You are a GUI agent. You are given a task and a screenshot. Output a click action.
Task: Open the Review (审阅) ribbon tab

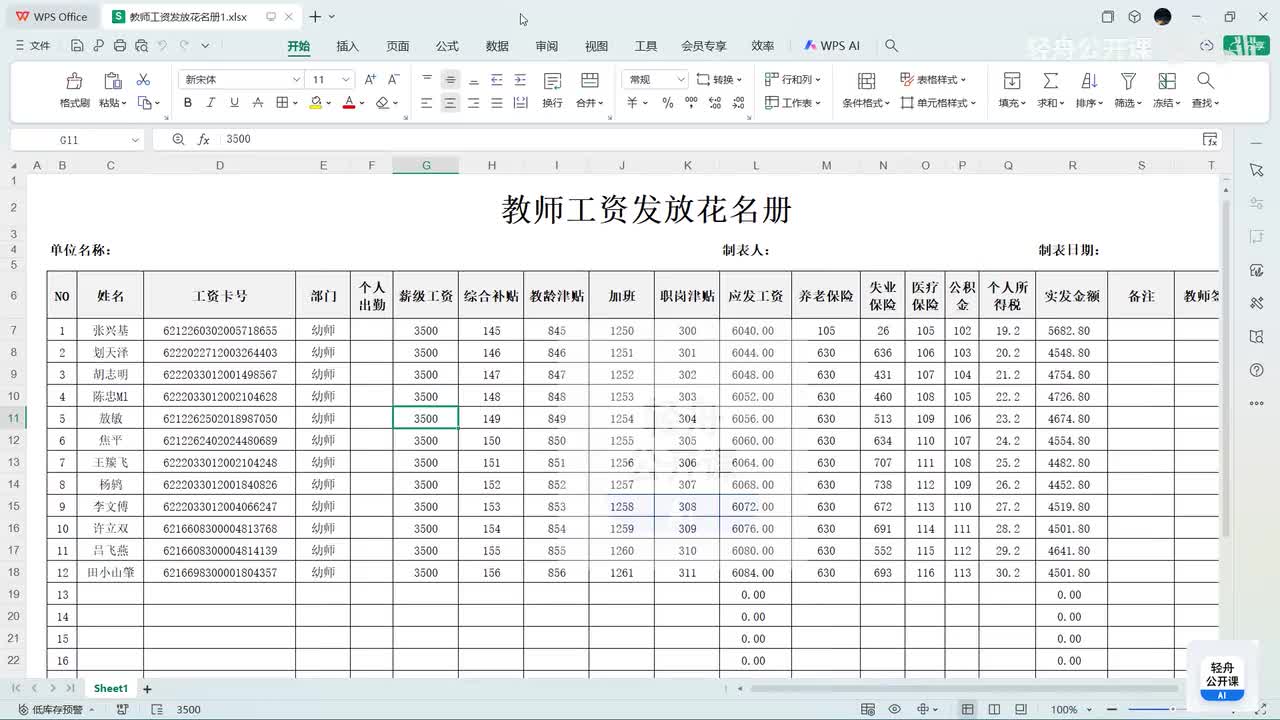547,46
